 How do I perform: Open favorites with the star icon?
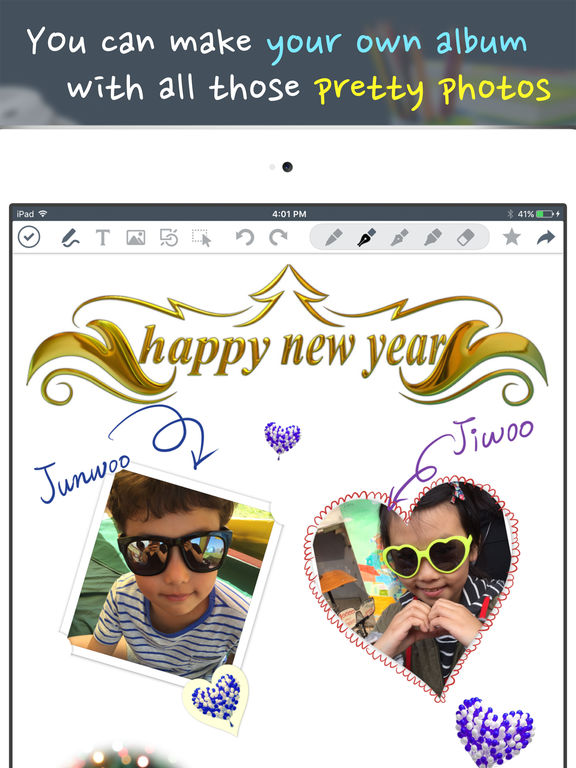click(x=511, y=238)
